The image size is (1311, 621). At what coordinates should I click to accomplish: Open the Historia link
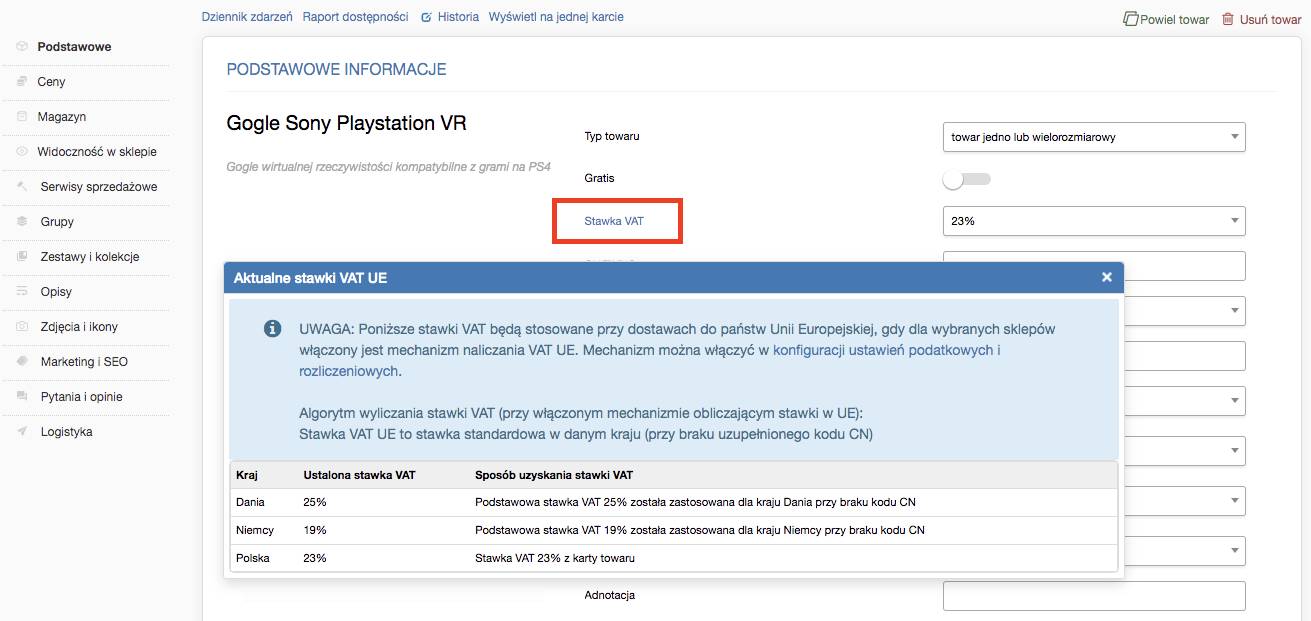coord(458,17)
